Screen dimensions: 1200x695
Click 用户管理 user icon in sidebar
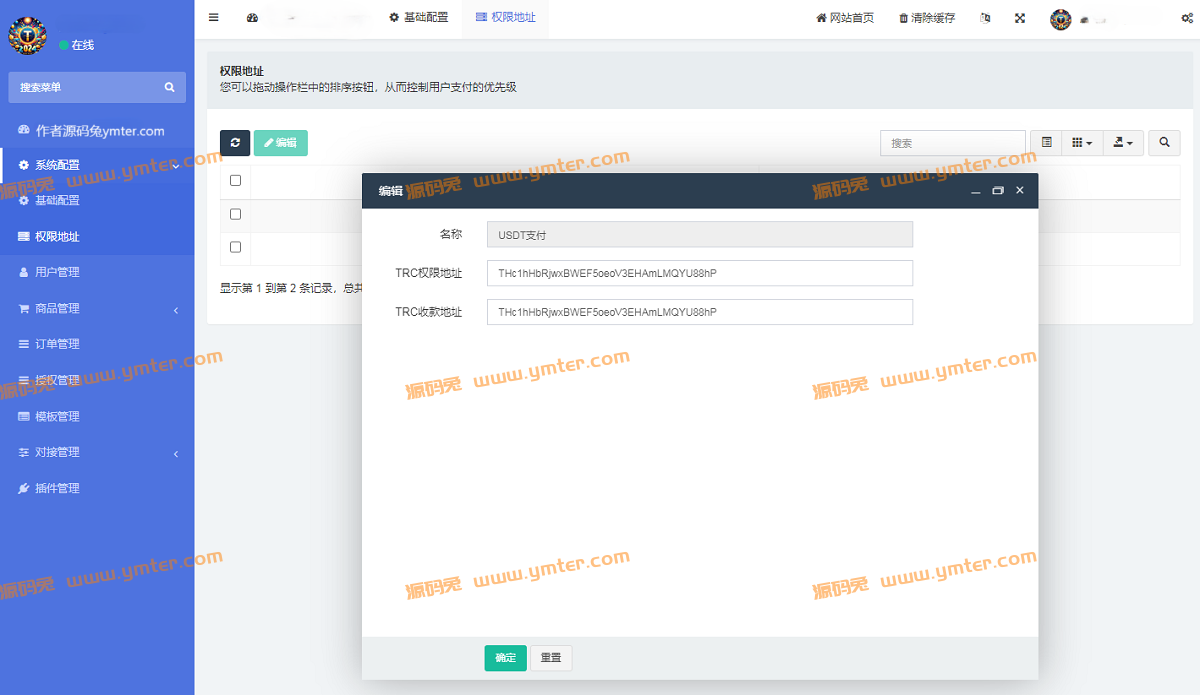(24, 272)
